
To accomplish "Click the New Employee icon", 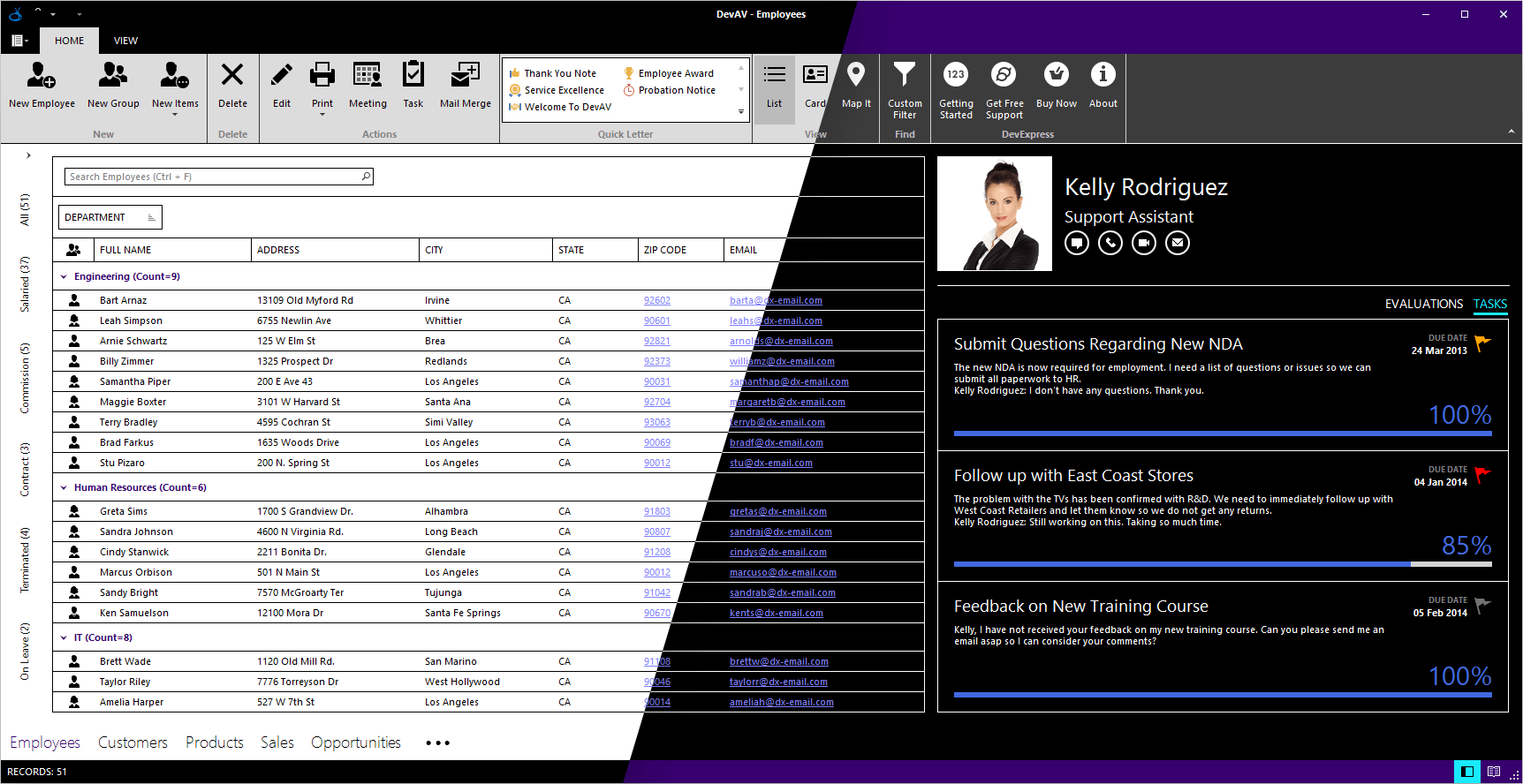I will click(42, 76).
